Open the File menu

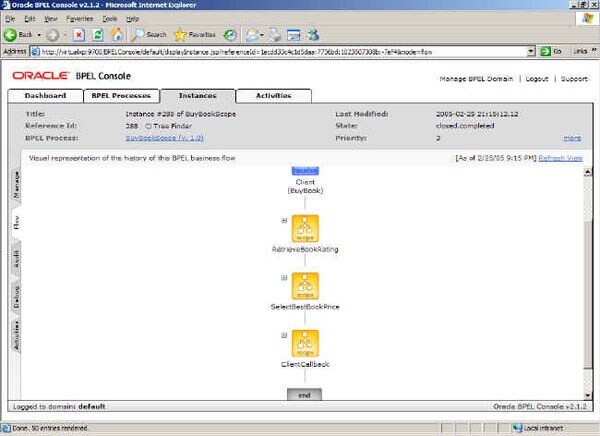(10, 19)
